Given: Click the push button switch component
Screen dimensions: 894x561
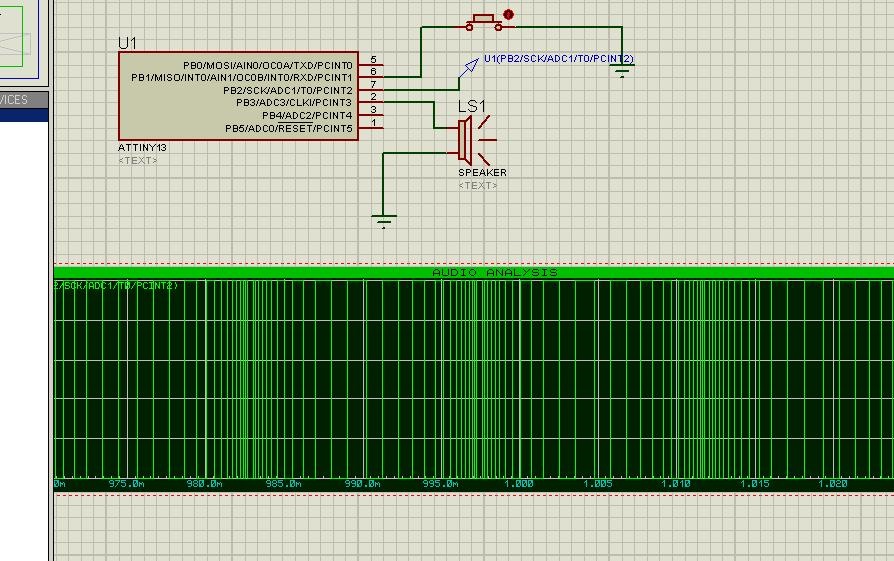Looking at the screenshot, I should [484, 23].
